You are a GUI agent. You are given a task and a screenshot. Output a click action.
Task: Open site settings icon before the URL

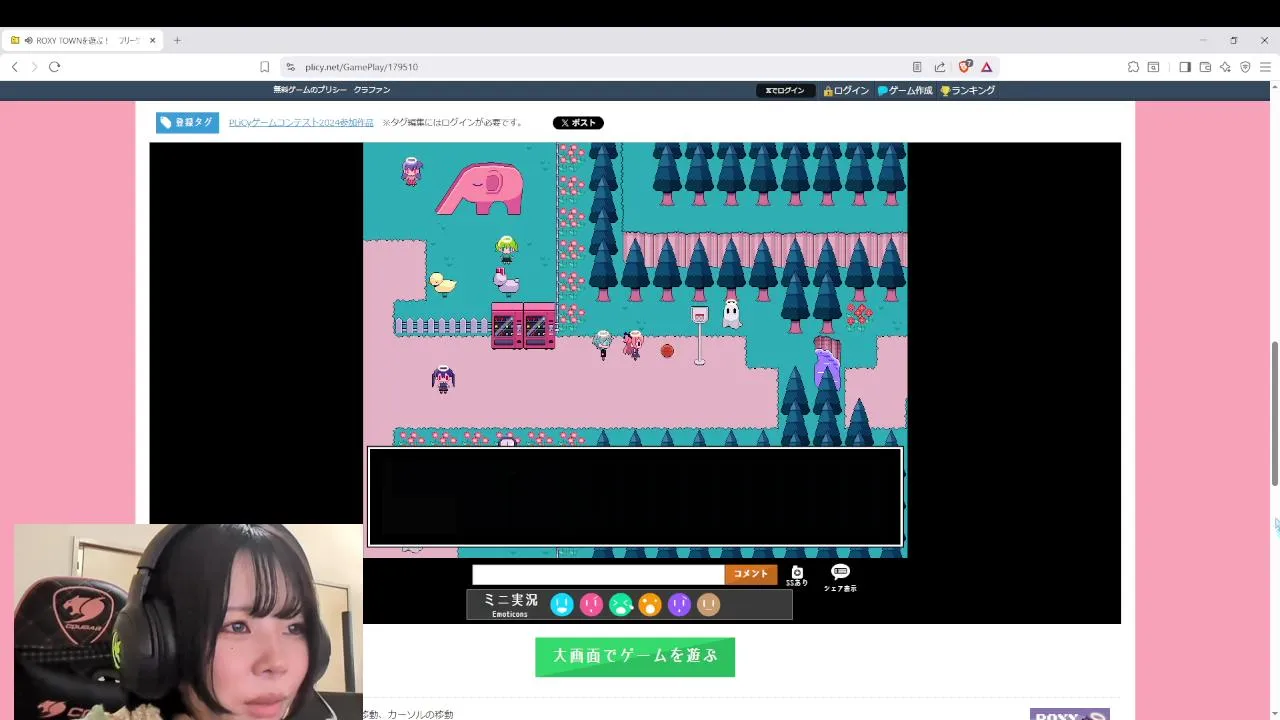click(x=290, y=67)
